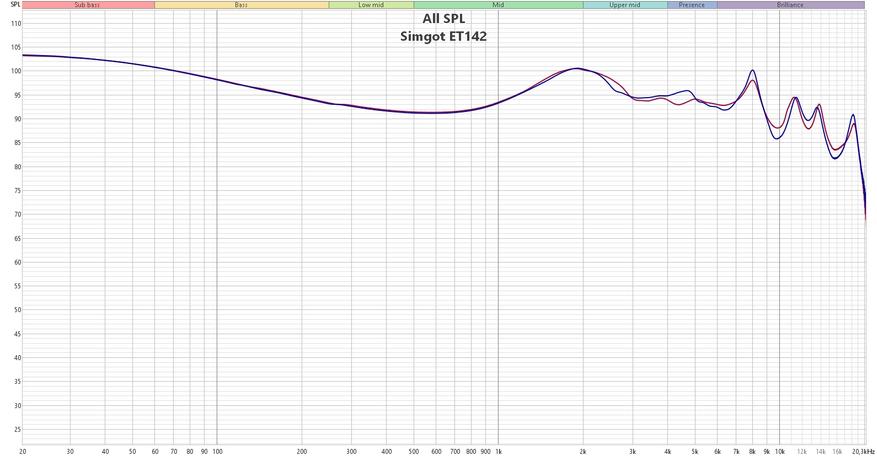
Task: Click the "All SPL" chart title
Action: point(444,19)
